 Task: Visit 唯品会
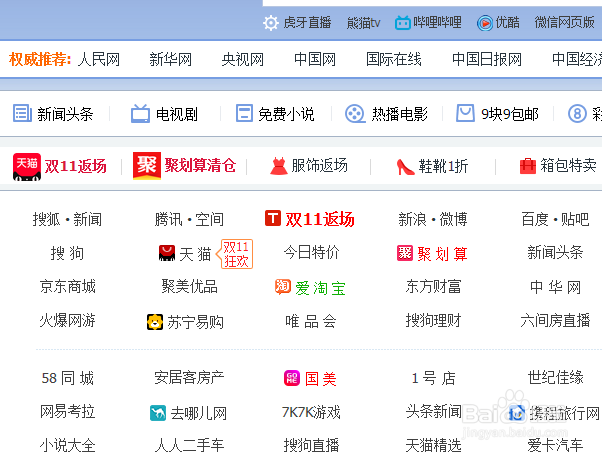[311, 321]
